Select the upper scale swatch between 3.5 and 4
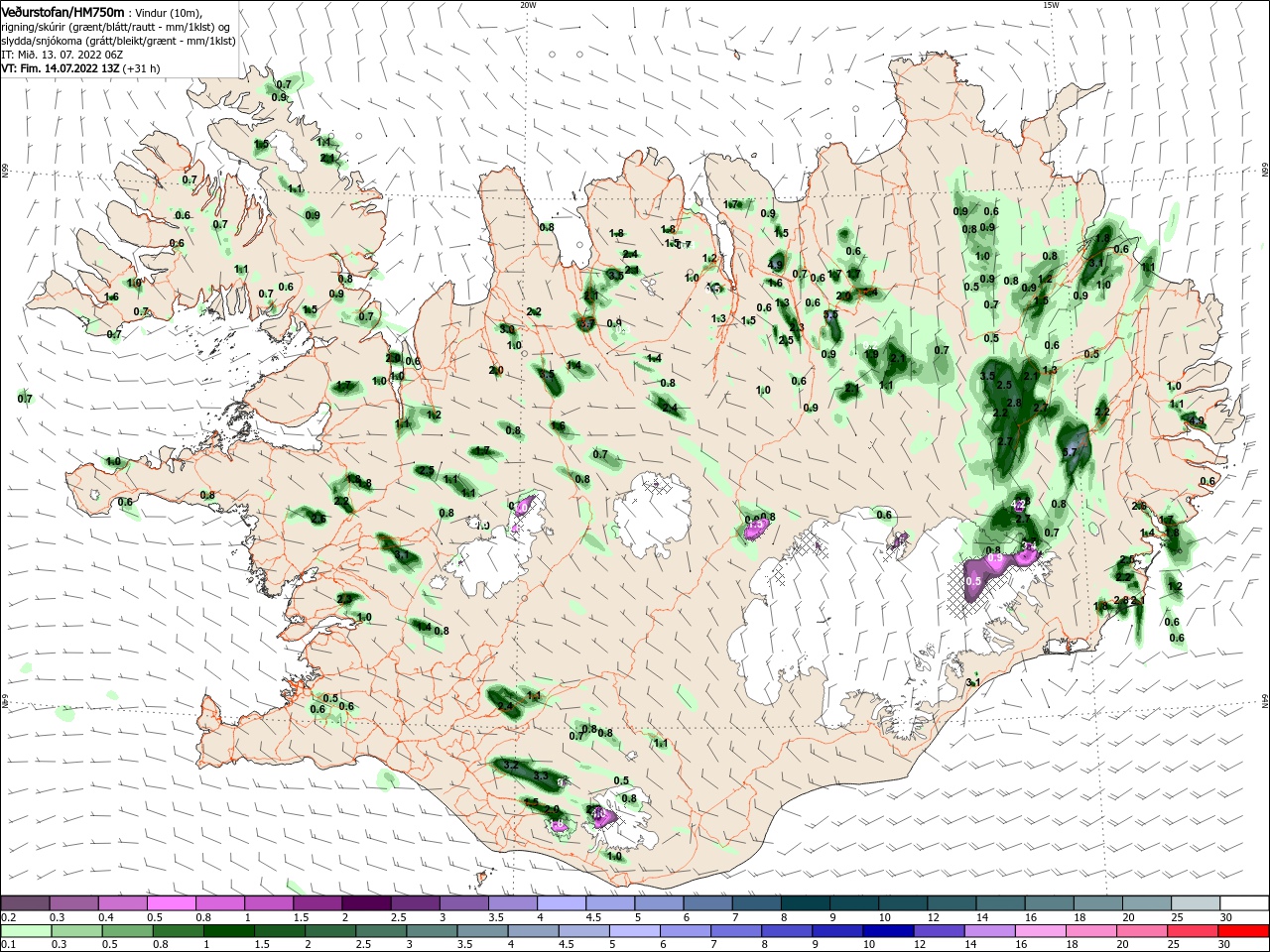Image resolution: width=1270 pixels, height=952 pixels. (513, 904)
